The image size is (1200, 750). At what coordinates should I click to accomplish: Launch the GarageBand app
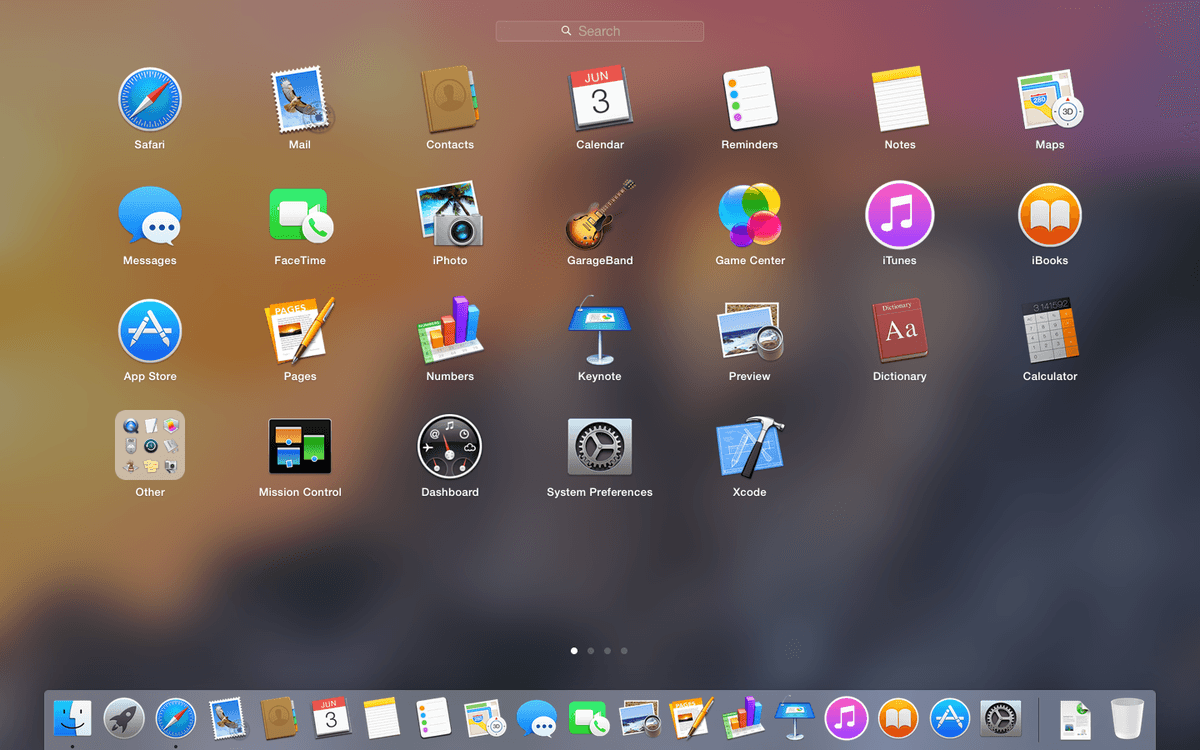pos(600,216)
